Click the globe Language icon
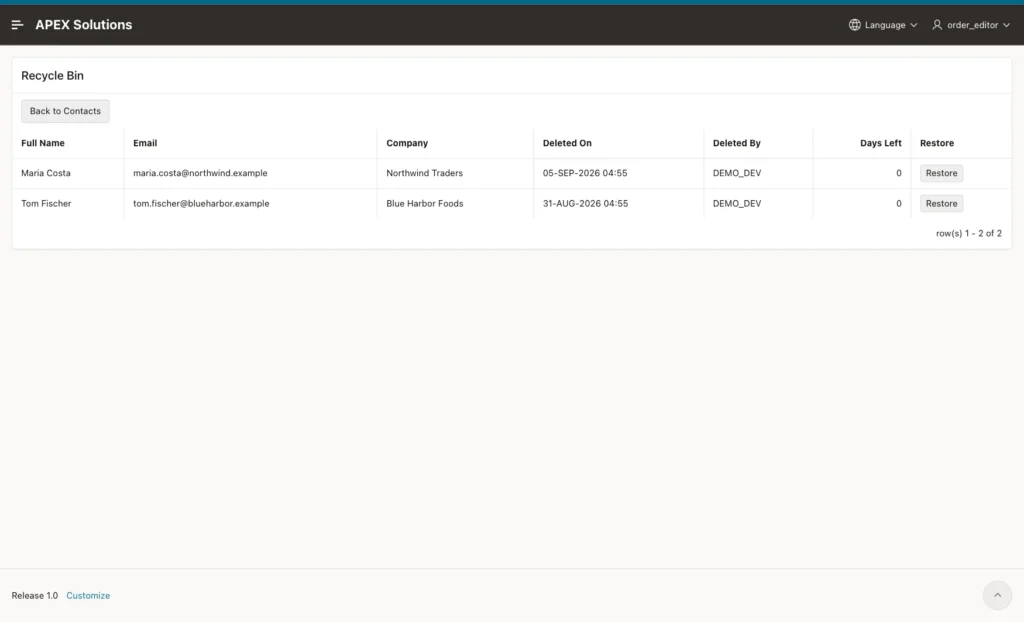Image resolution: width=1024 pixels, height=622 pixels. coord(854,25)
